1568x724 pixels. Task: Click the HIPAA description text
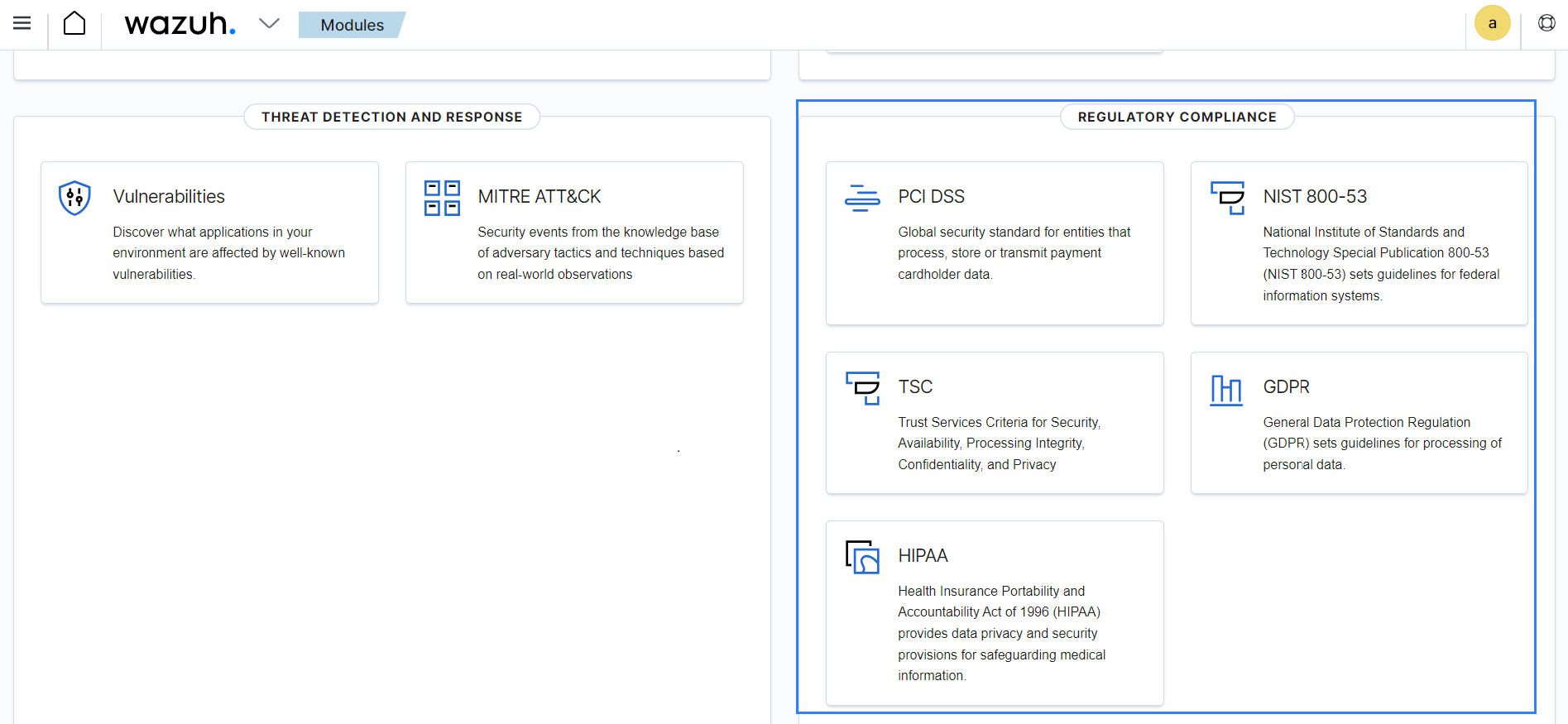point(1002,633)
